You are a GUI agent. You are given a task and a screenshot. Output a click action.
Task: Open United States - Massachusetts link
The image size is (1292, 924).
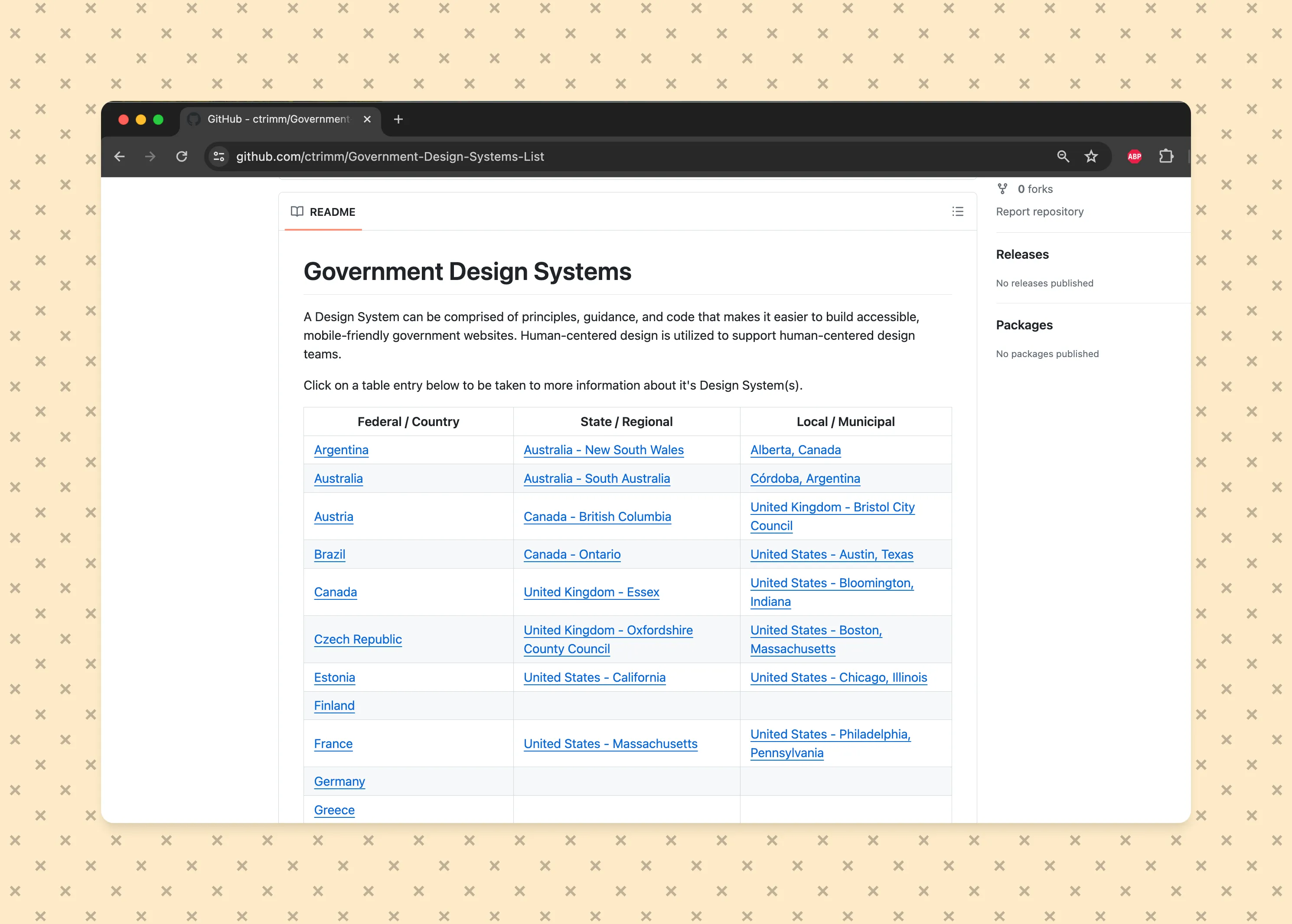tap(610, 744)
